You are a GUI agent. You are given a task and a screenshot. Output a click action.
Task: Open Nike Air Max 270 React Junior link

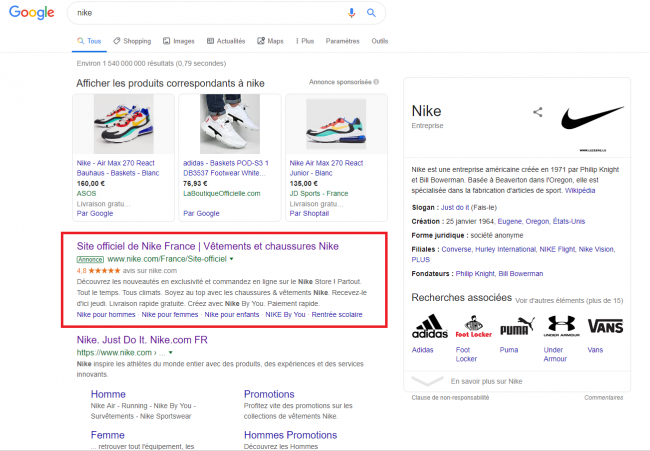coord(326,168)
